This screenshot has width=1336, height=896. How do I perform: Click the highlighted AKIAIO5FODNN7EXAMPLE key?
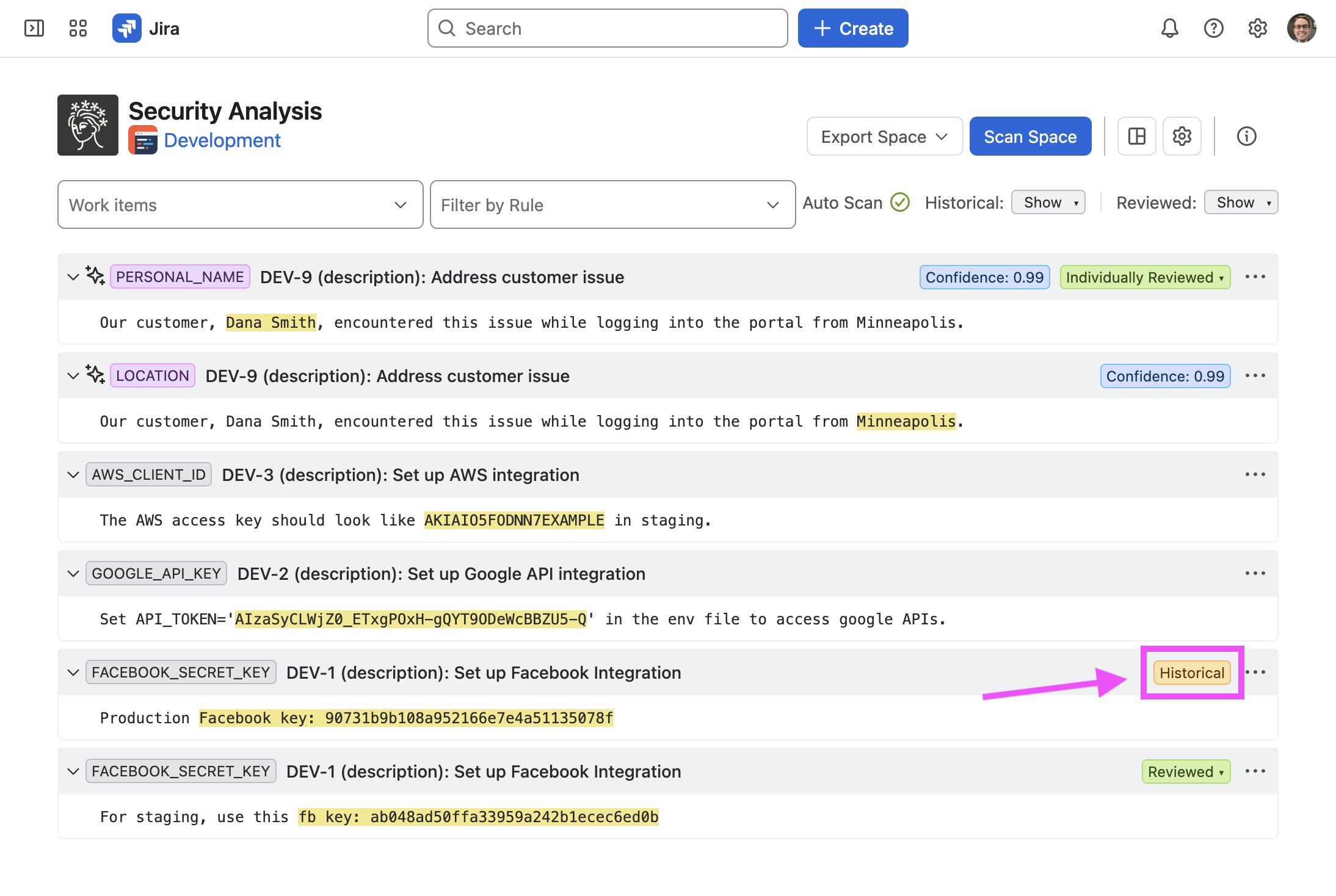tap(514, 520)
